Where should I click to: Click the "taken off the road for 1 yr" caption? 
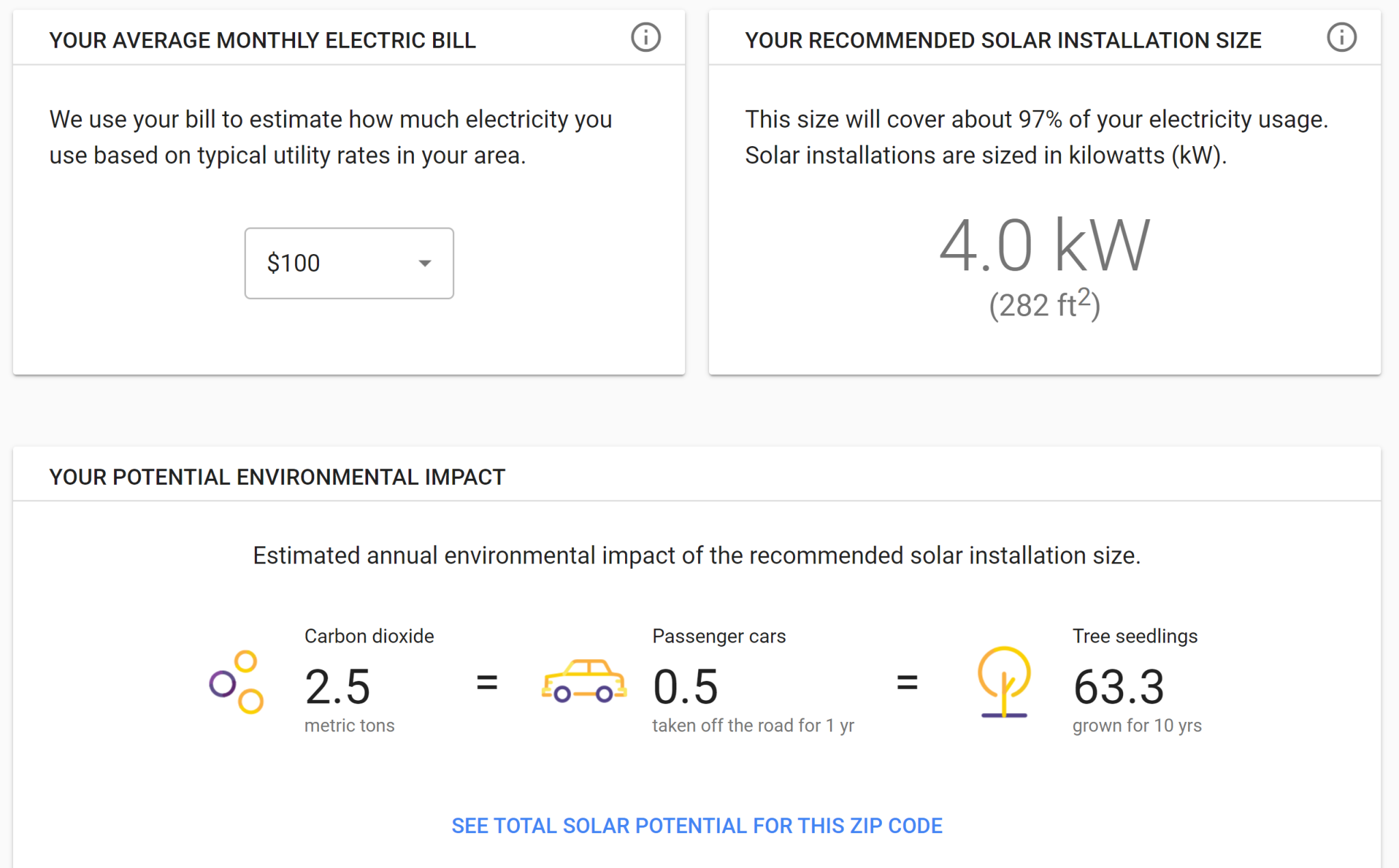(x=753, y=725)
